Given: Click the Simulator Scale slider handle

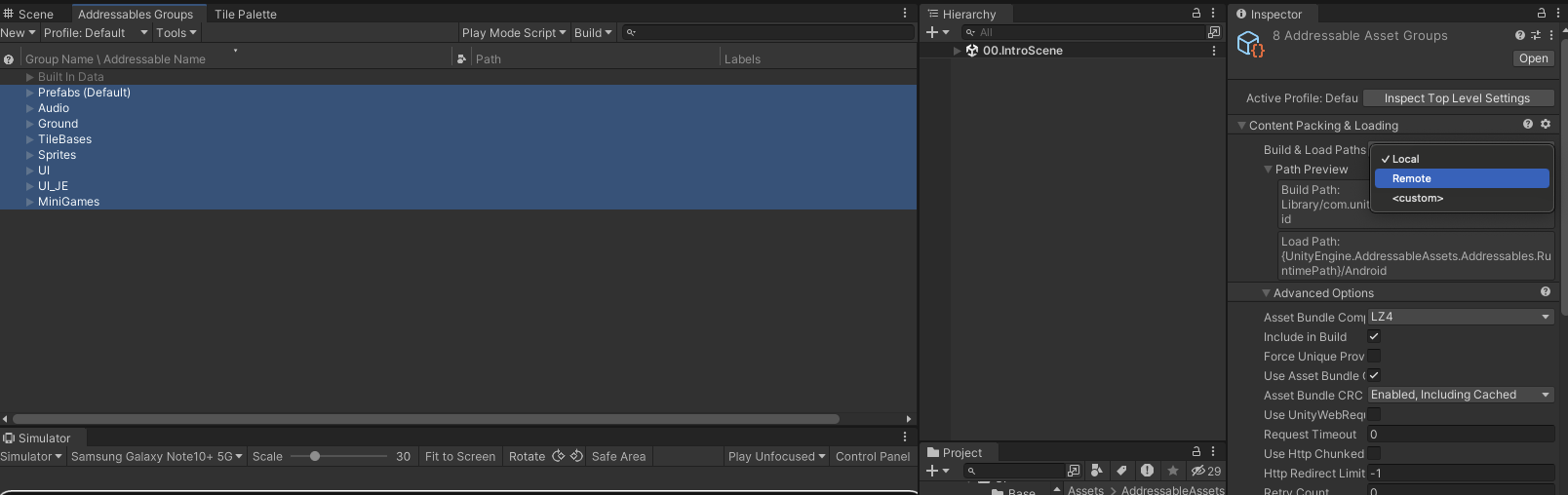Looking at the screenshot, I should [315, 456].
